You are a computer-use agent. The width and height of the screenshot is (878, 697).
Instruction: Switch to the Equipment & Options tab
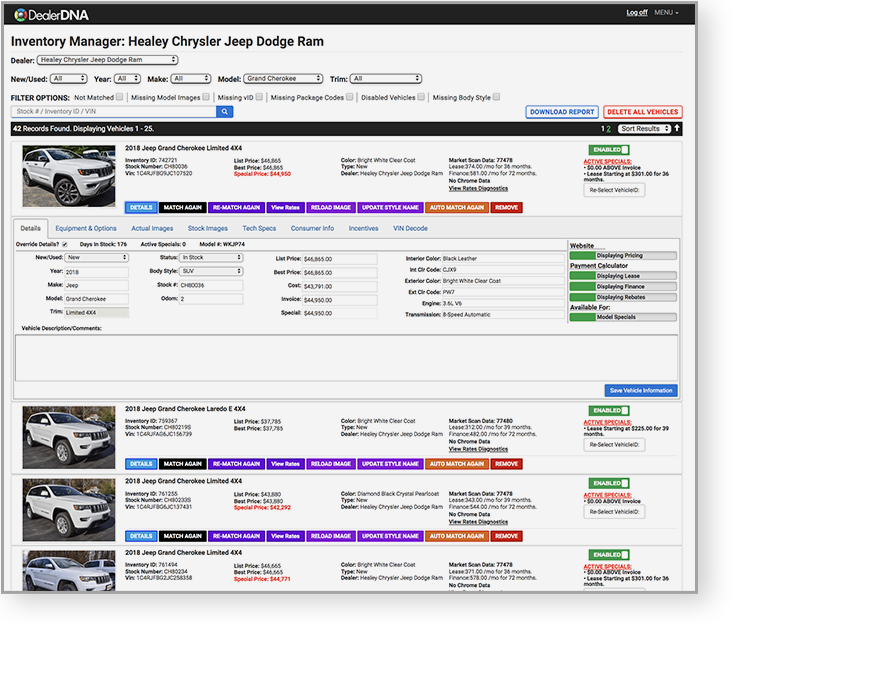tap(86, 228)
